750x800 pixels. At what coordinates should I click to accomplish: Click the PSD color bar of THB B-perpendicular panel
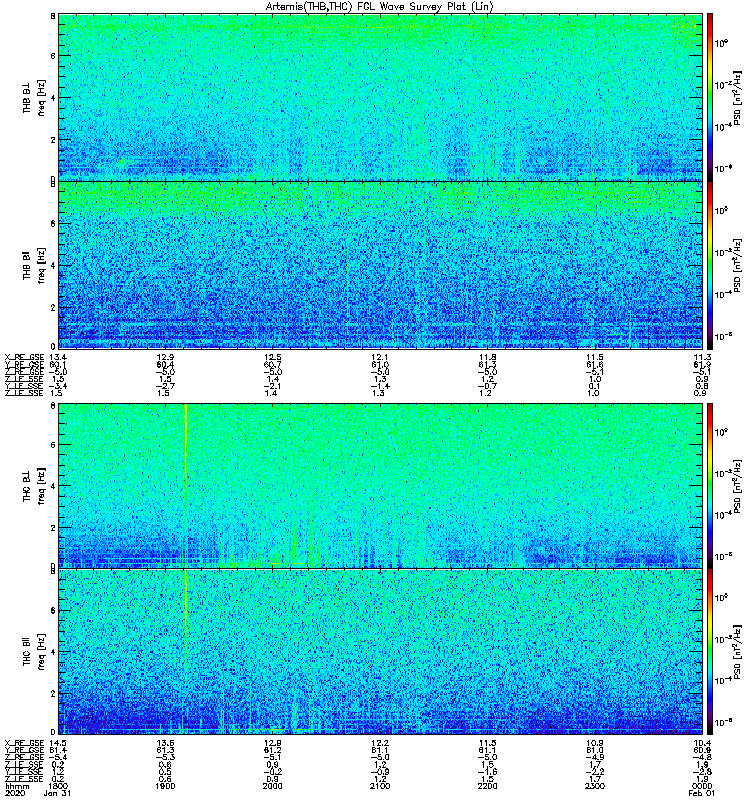click(710, 97)
